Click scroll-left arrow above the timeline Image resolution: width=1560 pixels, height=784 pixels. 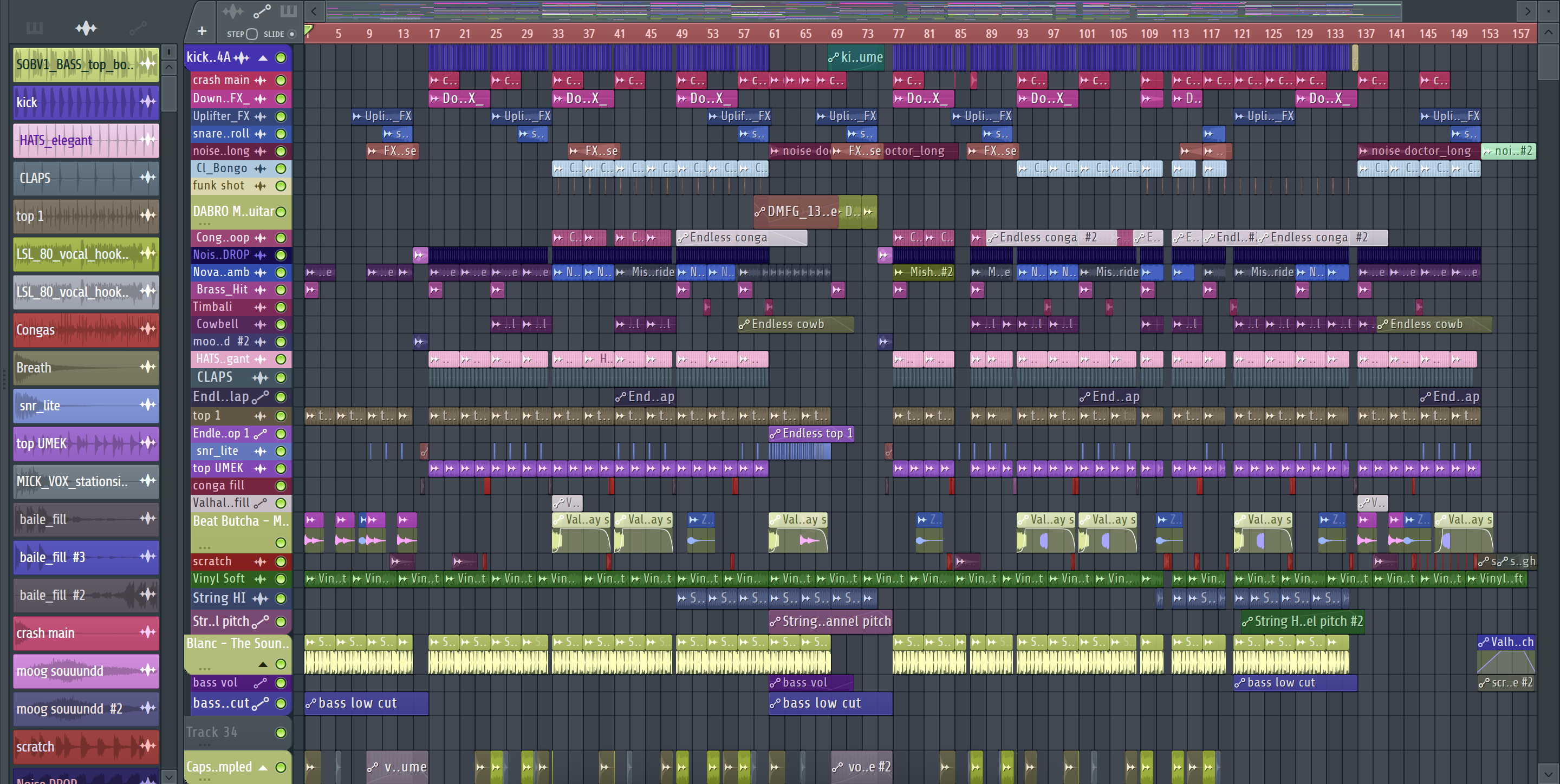pyautogui.click(x=314, y=11)
